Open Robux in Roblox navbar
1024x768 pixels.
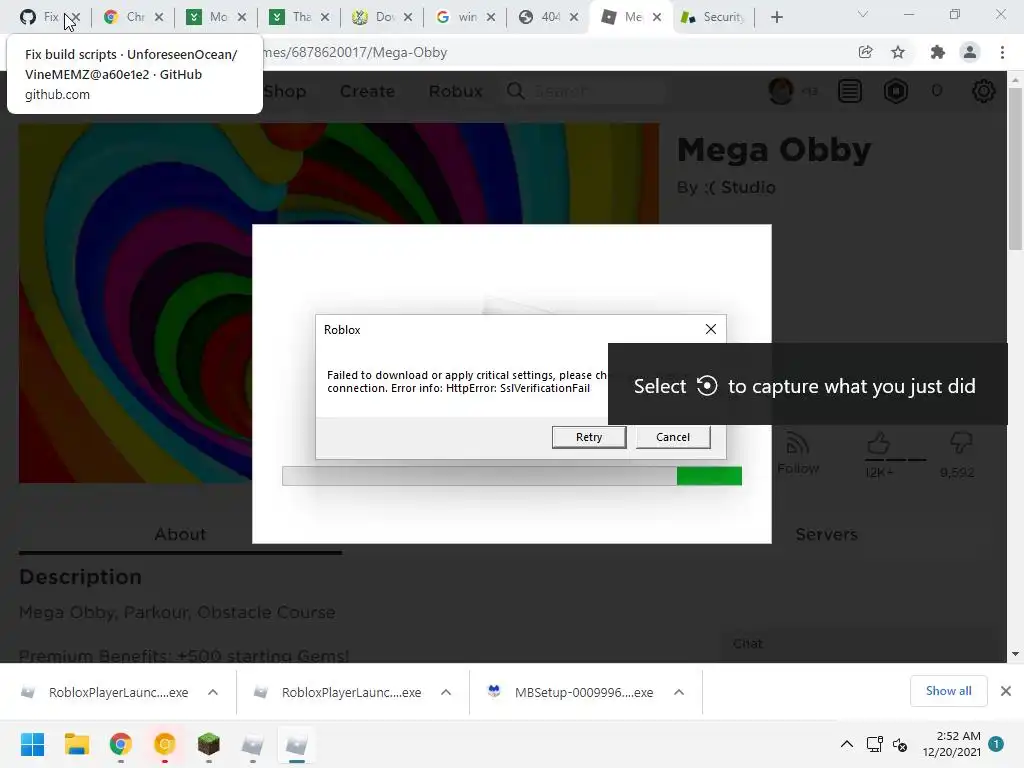[x=455, y=91]
